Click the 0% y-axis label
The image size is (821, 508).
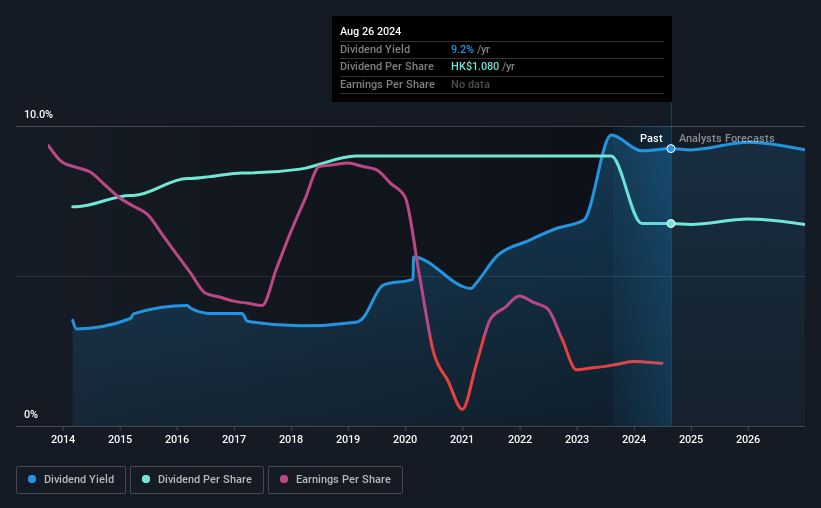[x=31, y=414]
